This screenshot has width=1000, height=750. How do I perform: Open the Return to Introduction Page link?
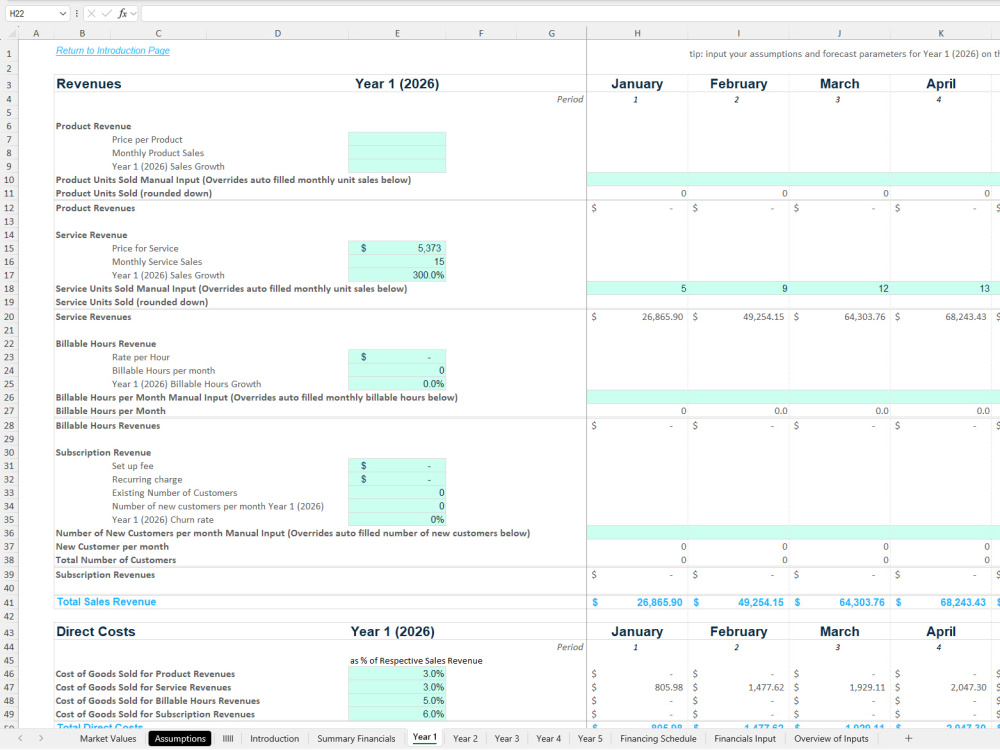[x=113, y=50]
